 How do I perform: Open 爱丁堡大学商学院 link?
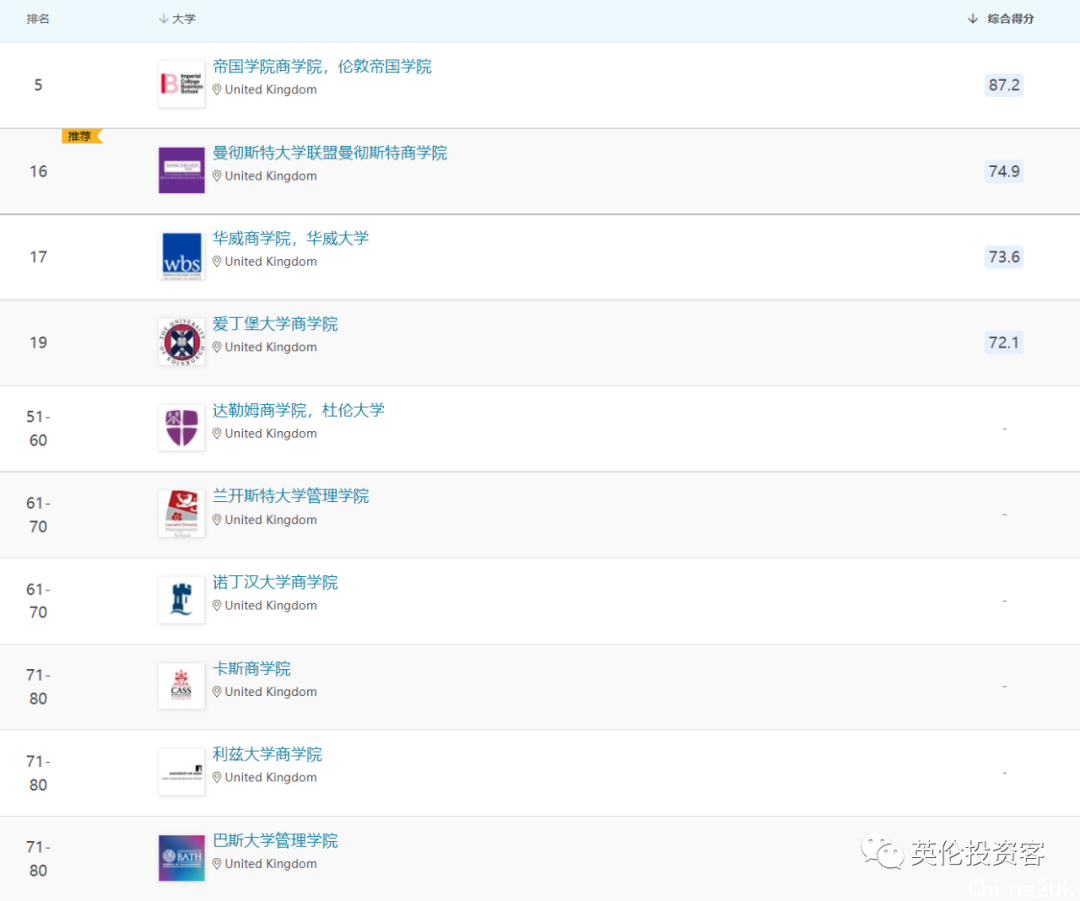[275, 324]
